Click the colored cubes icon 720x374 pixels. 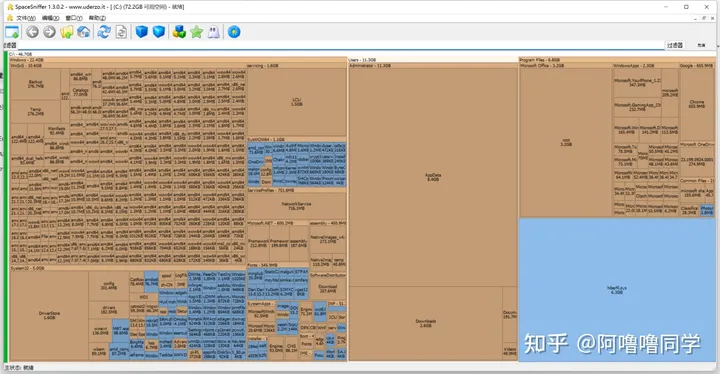coord(179,32)
